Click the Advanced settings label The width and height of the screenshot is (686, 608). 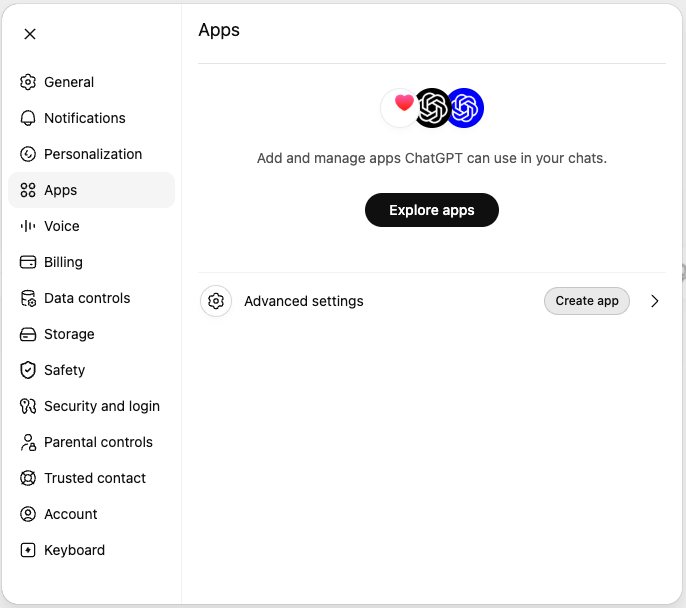[304, 301]
